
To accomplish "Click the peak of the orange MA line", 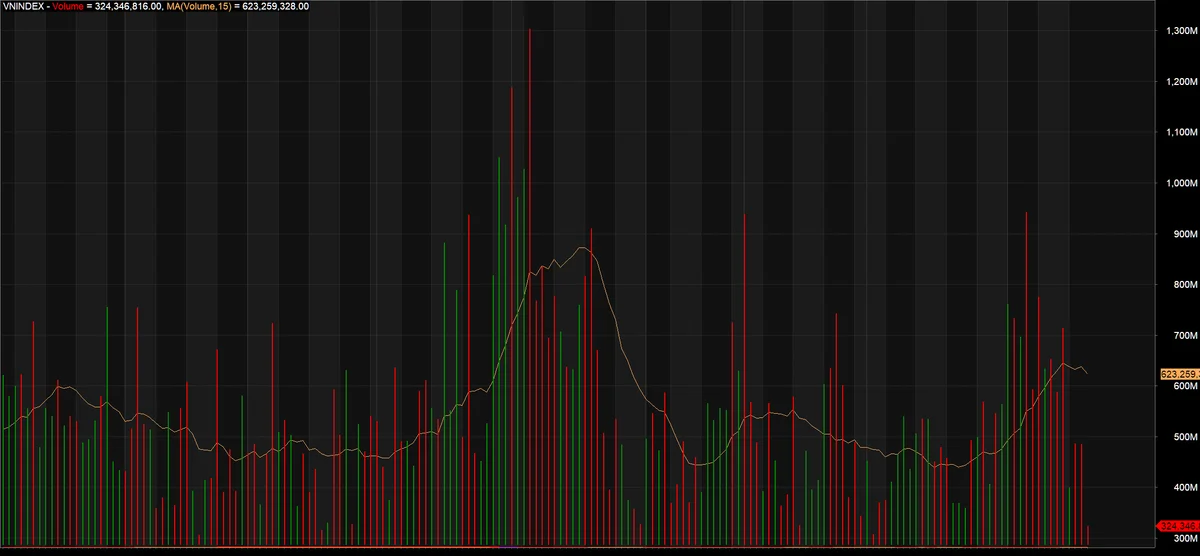I will pos(583,246).
